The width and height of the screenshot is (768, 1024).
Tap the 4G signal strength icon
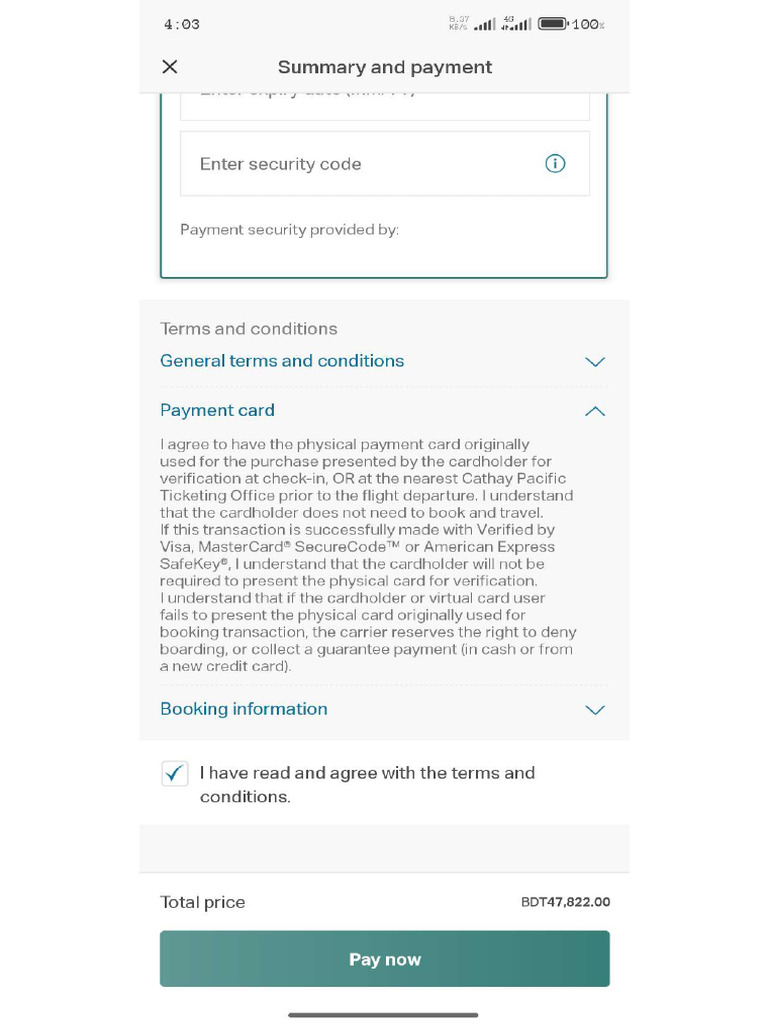pos(516,24)
